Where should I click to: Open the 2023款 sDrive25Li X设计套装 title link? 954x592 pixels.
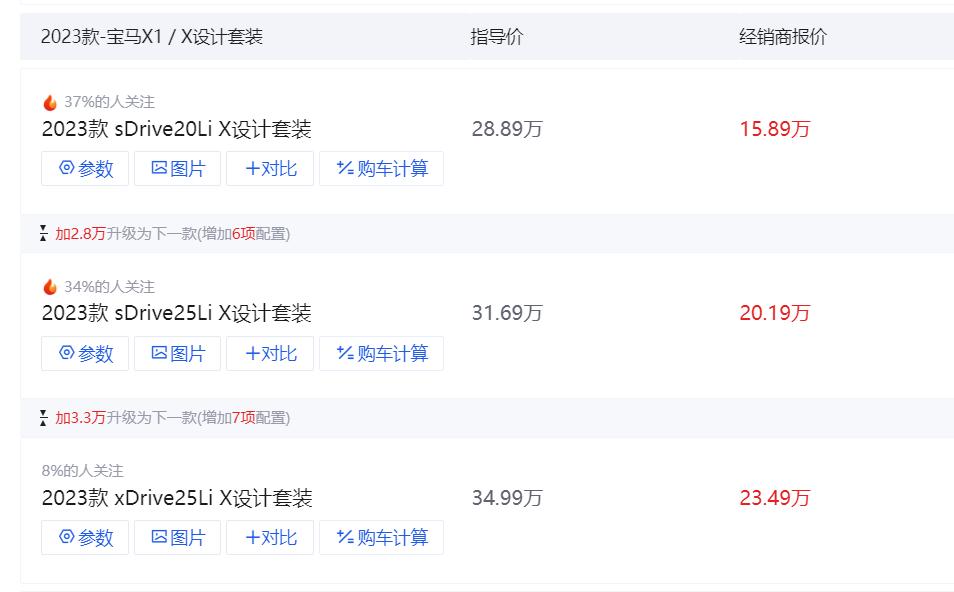click(x=177, y=313)
